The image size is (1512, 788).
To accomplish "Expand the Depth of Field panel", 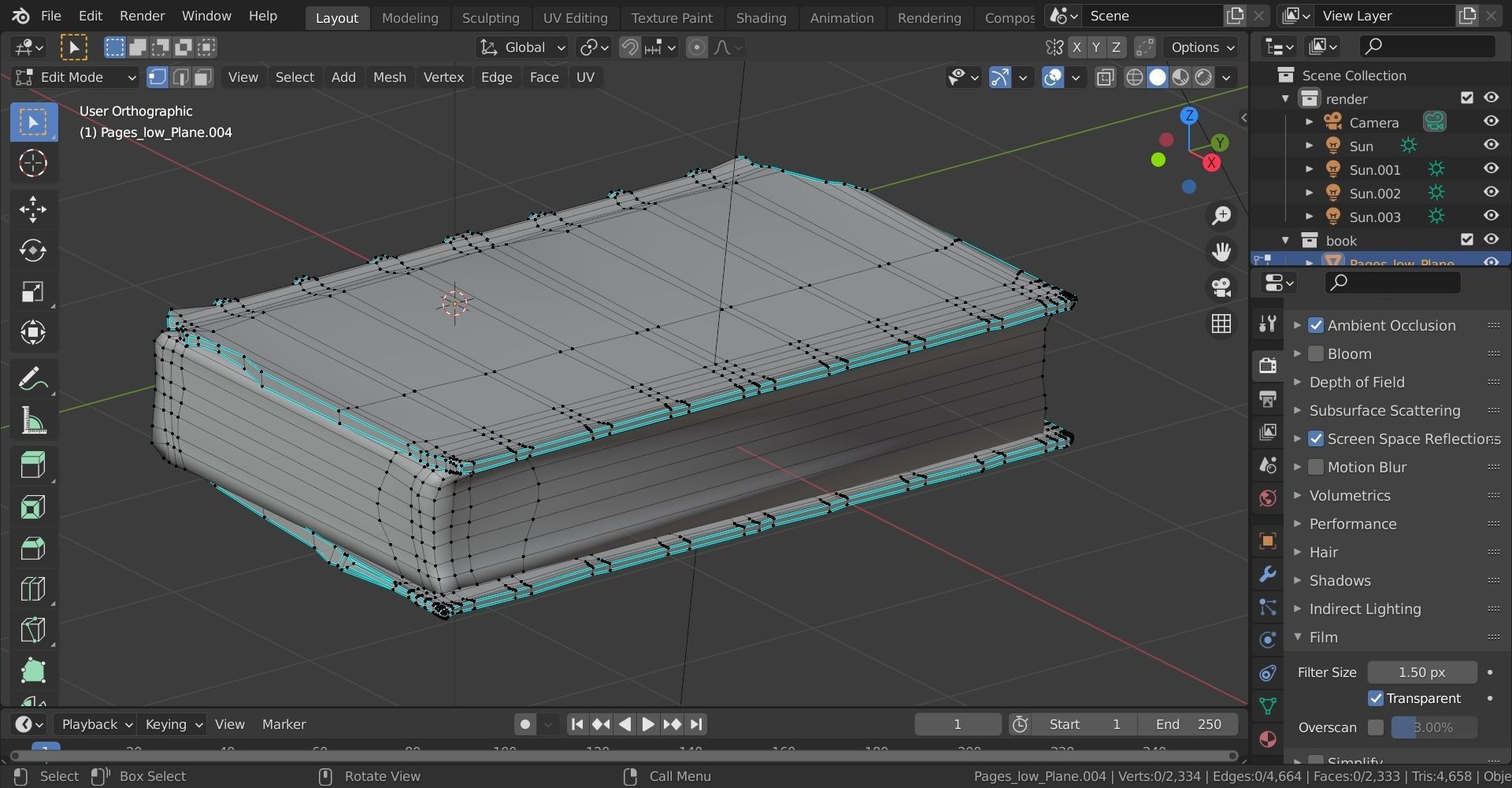I will [x=1297, y=382].
